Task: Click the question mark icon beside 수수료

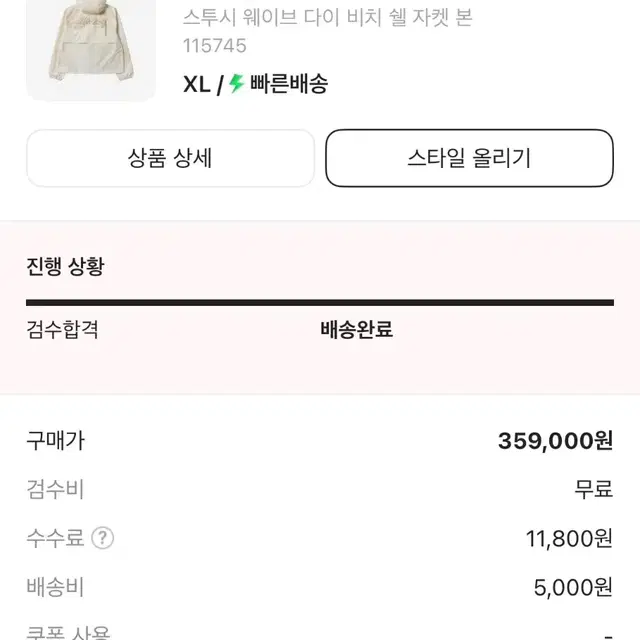Action: pyautogui.click(x=103, y=539)
